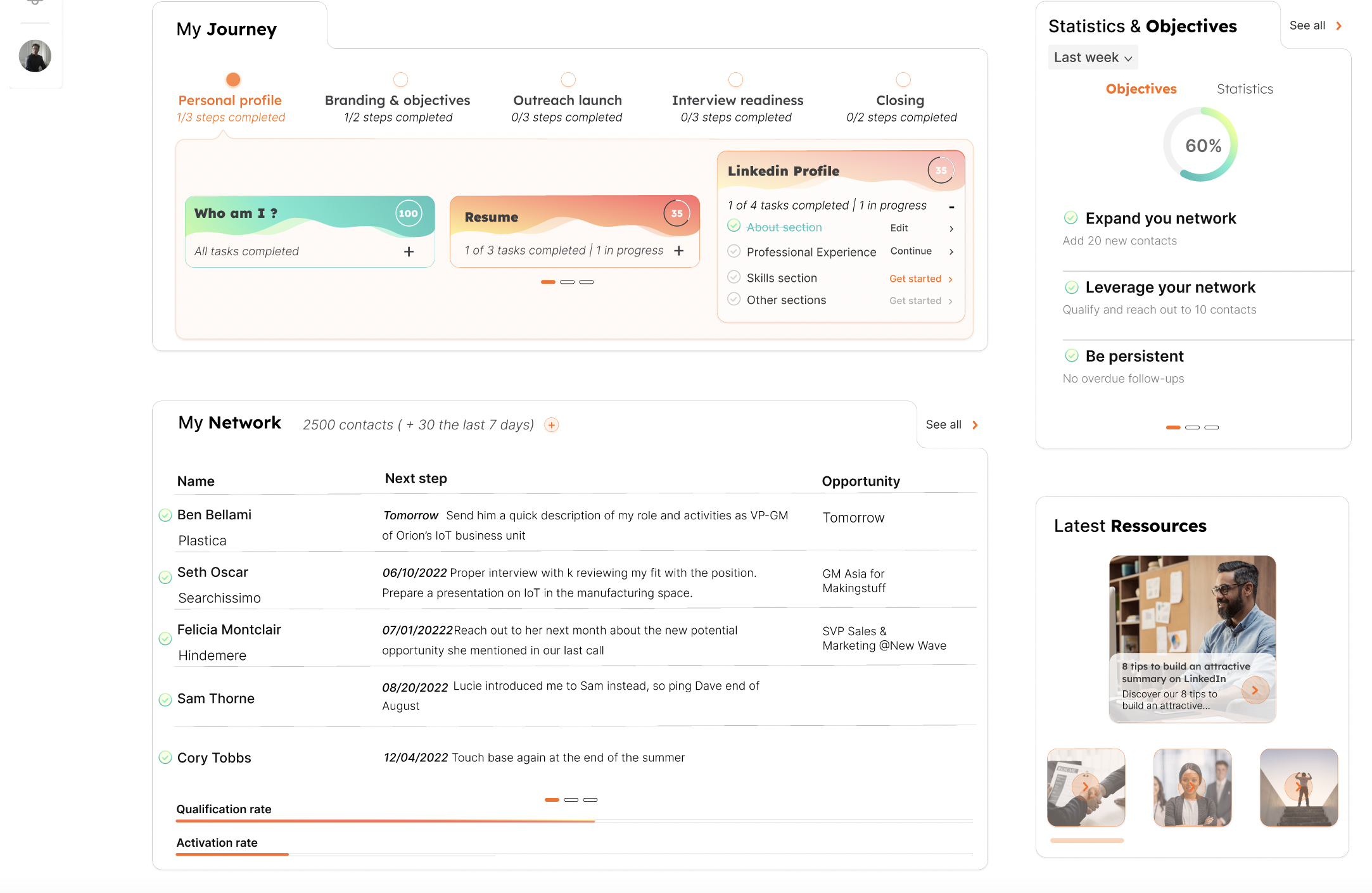Open Cory Tobbs contact name
This screenshot has height=893, width=1372.
click(214, 758)
